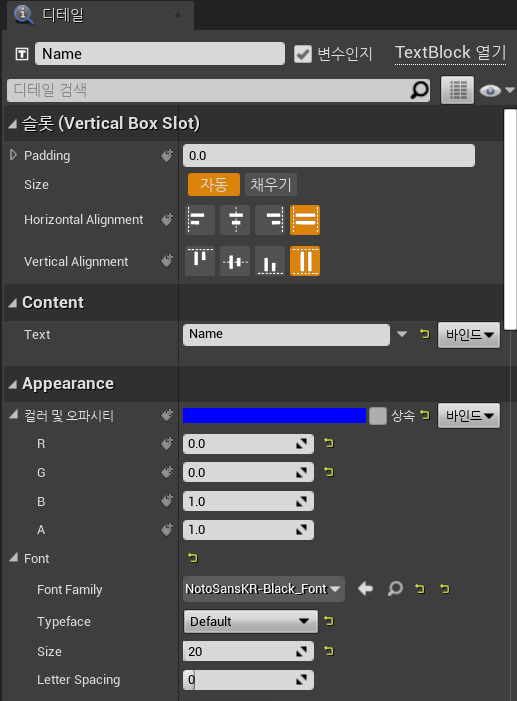Reset the G channel value
Viewport: 517px width, 701px height.
point(329,472)
